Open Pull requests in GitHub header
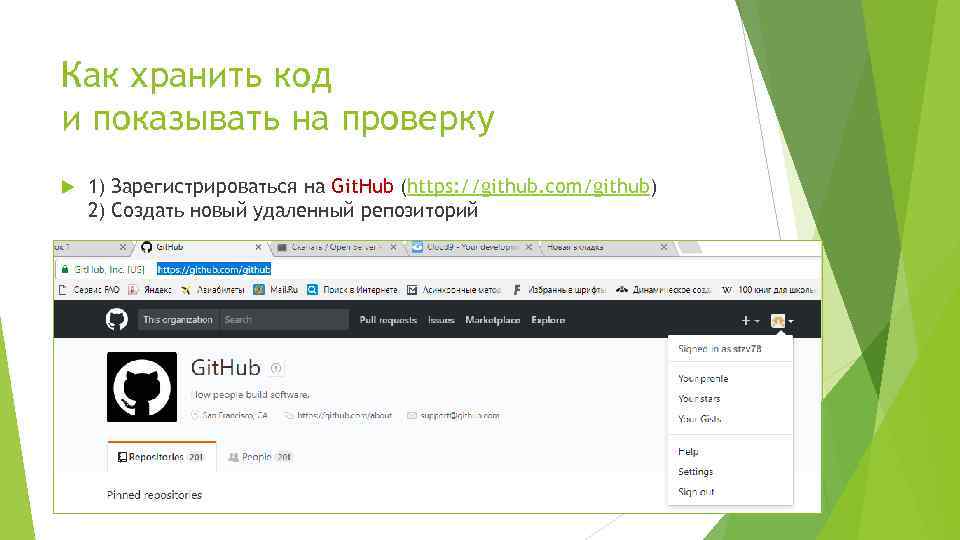 tap(388, 320)
